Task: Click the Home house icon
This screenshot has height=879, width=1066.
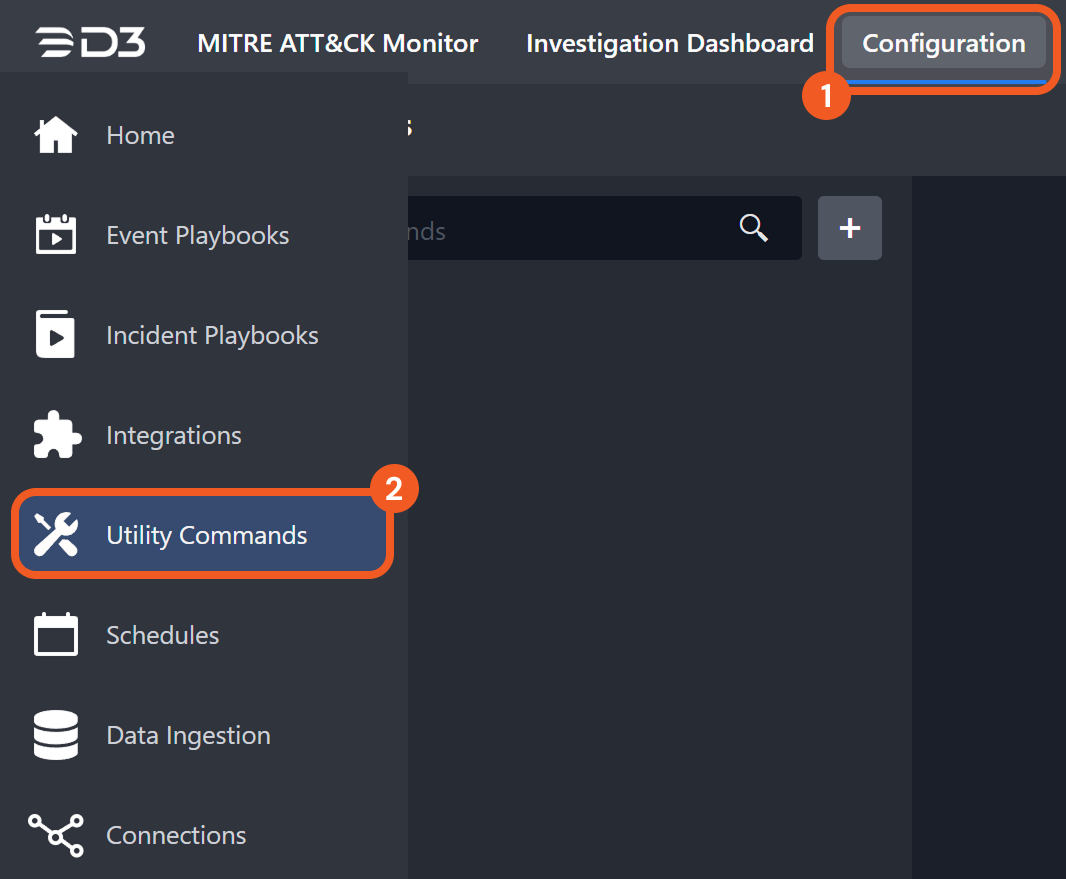Action: [x=56, y=135]
